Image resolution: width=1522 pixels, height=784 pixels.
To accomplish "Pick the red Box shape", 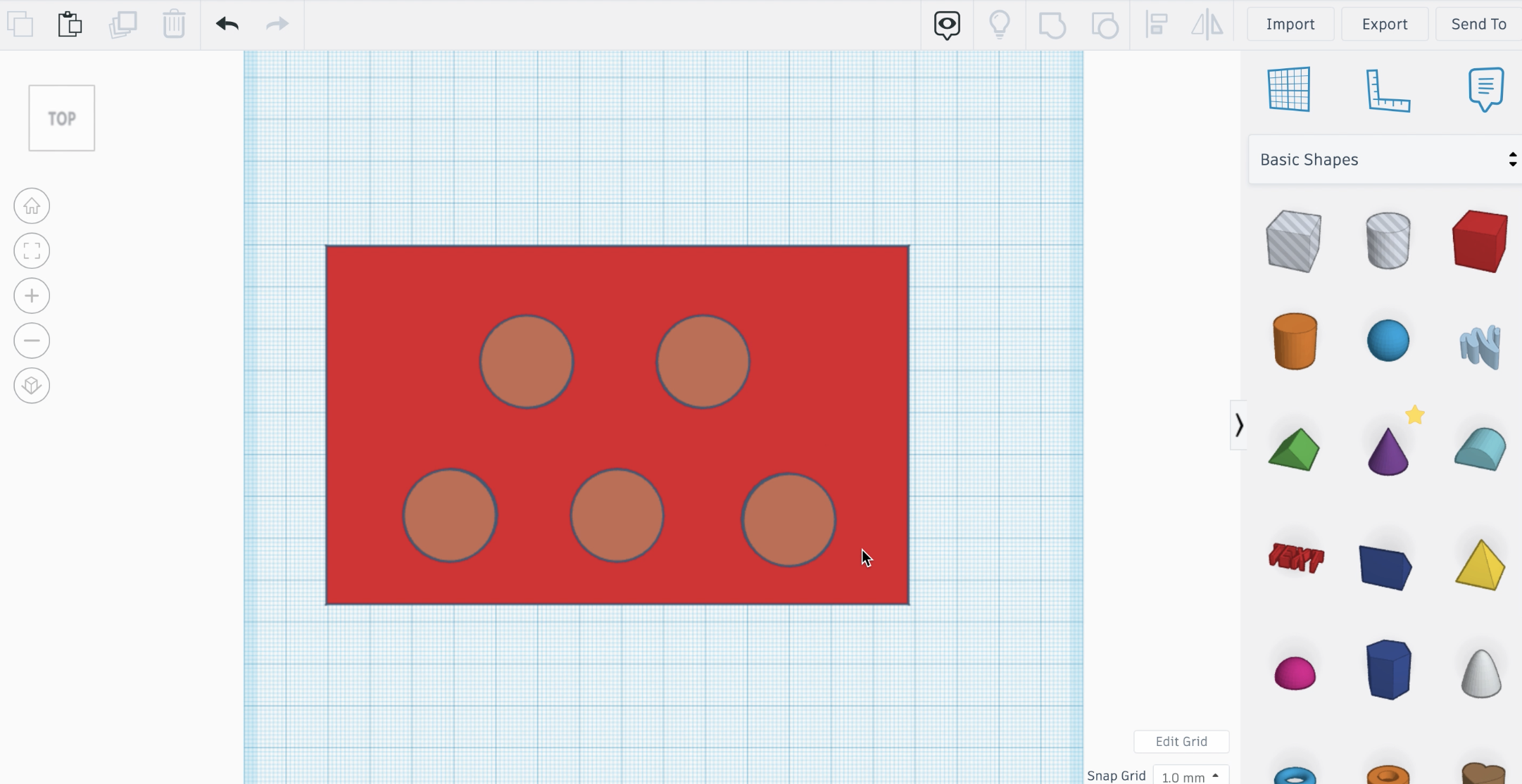I will [x=1480, y=241].
